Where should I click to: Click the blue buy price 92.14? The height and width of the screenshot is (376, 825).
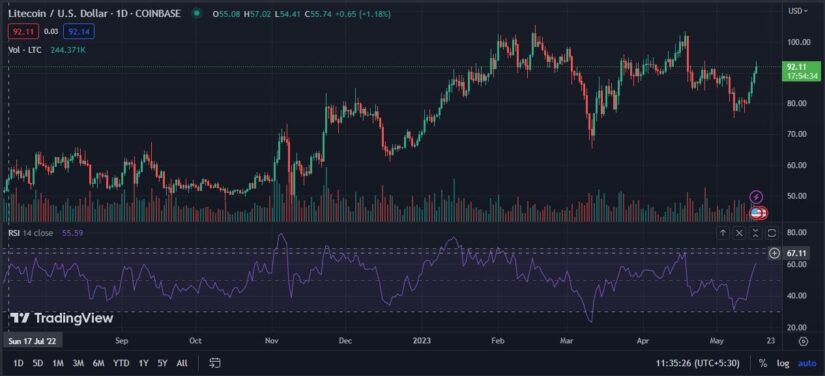78,32
